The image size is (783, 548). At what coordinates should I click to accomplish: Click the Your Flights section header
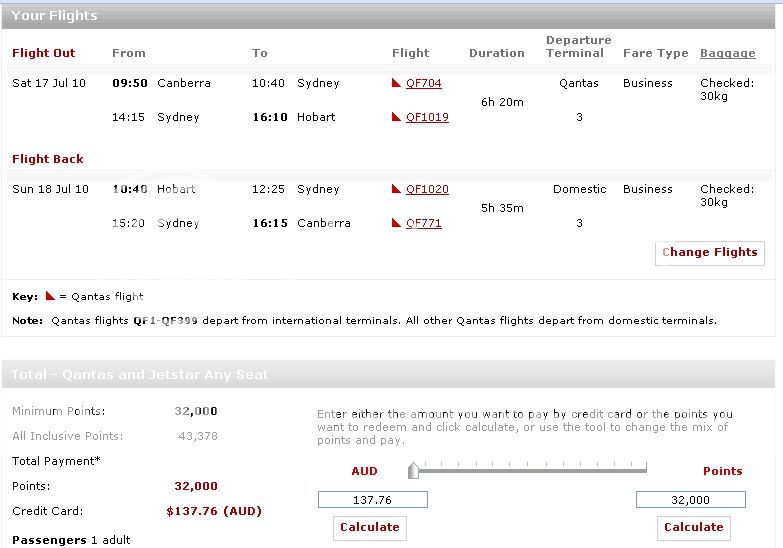[54, 16]
